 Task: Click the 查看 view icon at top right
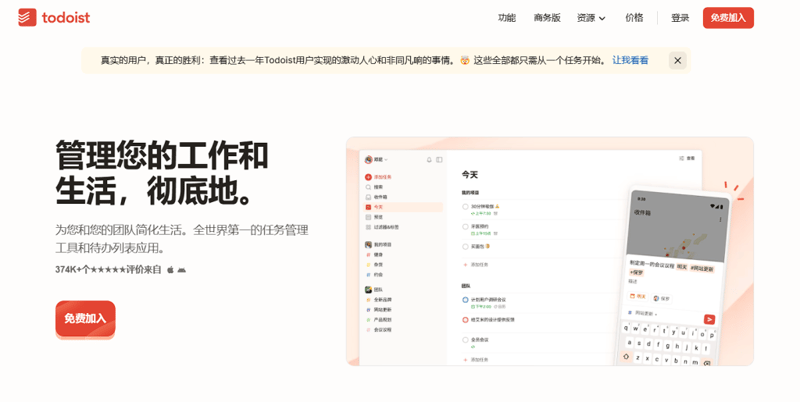pos(681,158)
